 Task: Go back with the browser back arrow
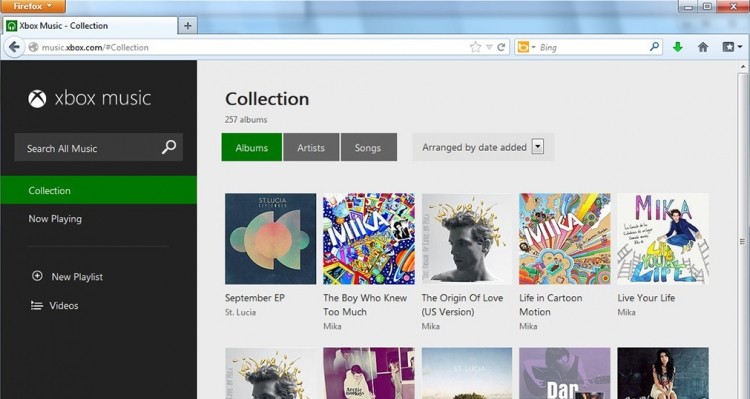14,47
